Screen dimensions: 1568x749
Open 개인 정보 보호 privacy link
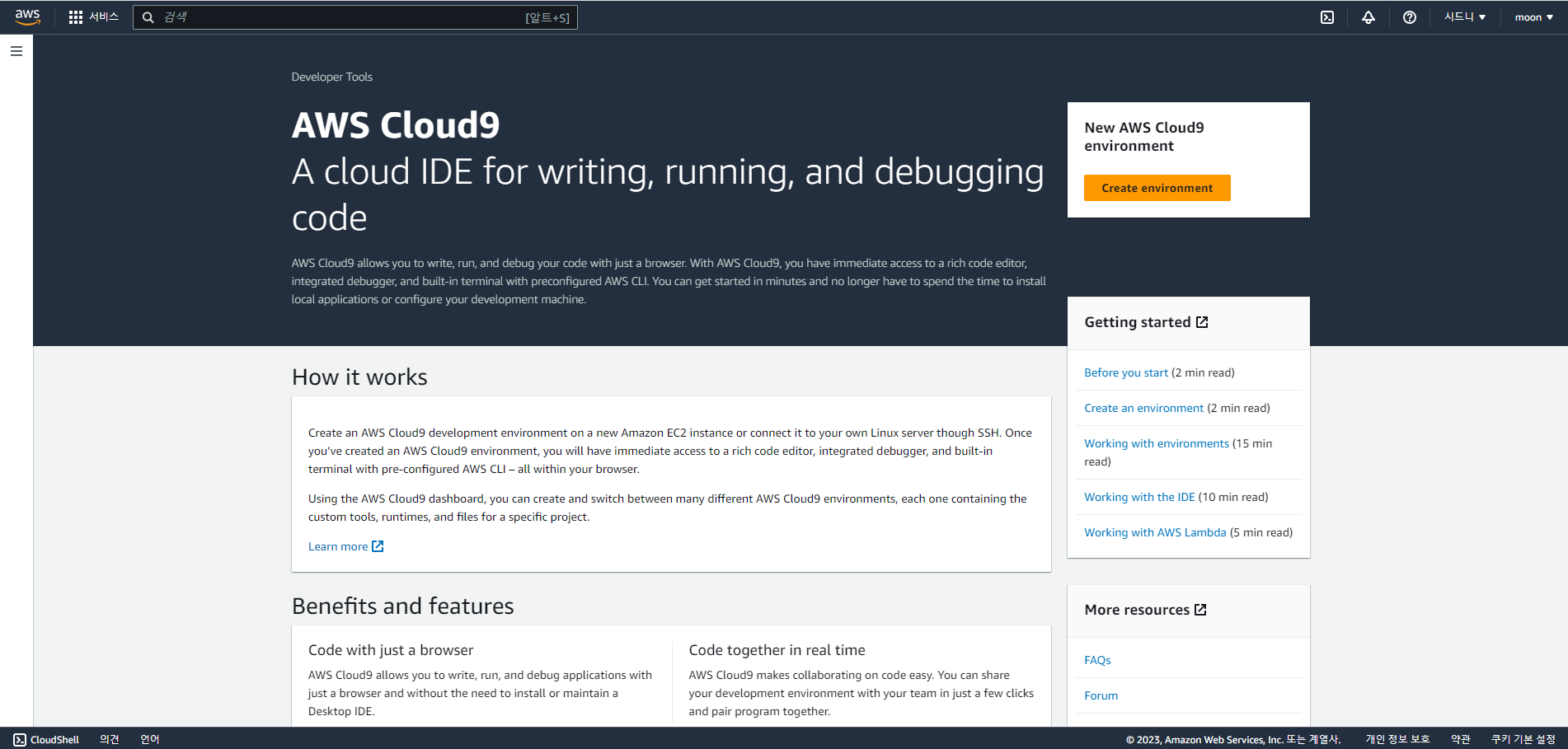(1397, 740)
